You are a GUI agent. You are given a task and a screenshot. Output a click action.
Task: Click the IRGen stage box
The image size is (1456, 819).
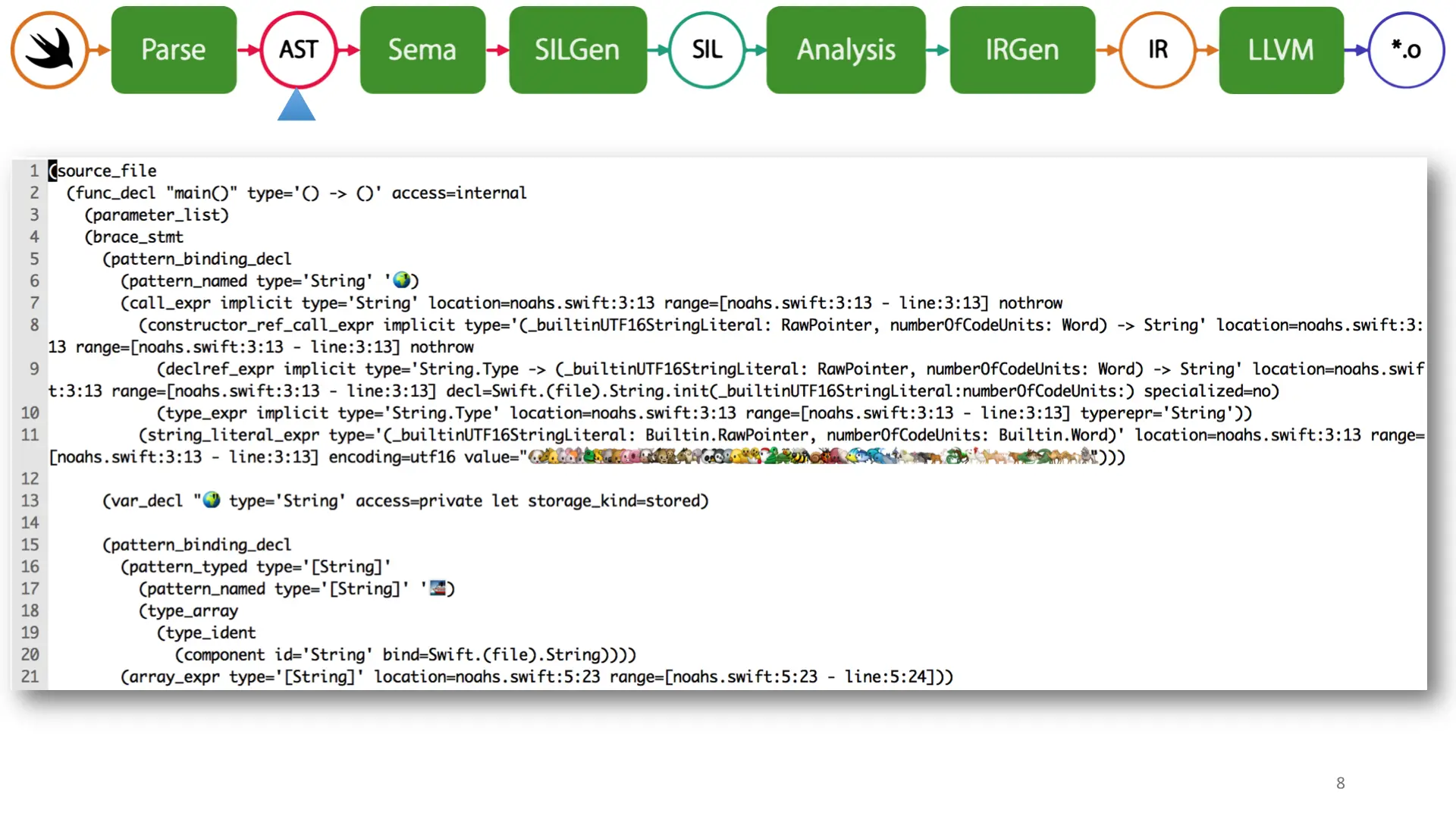[x=1021, y=50]
